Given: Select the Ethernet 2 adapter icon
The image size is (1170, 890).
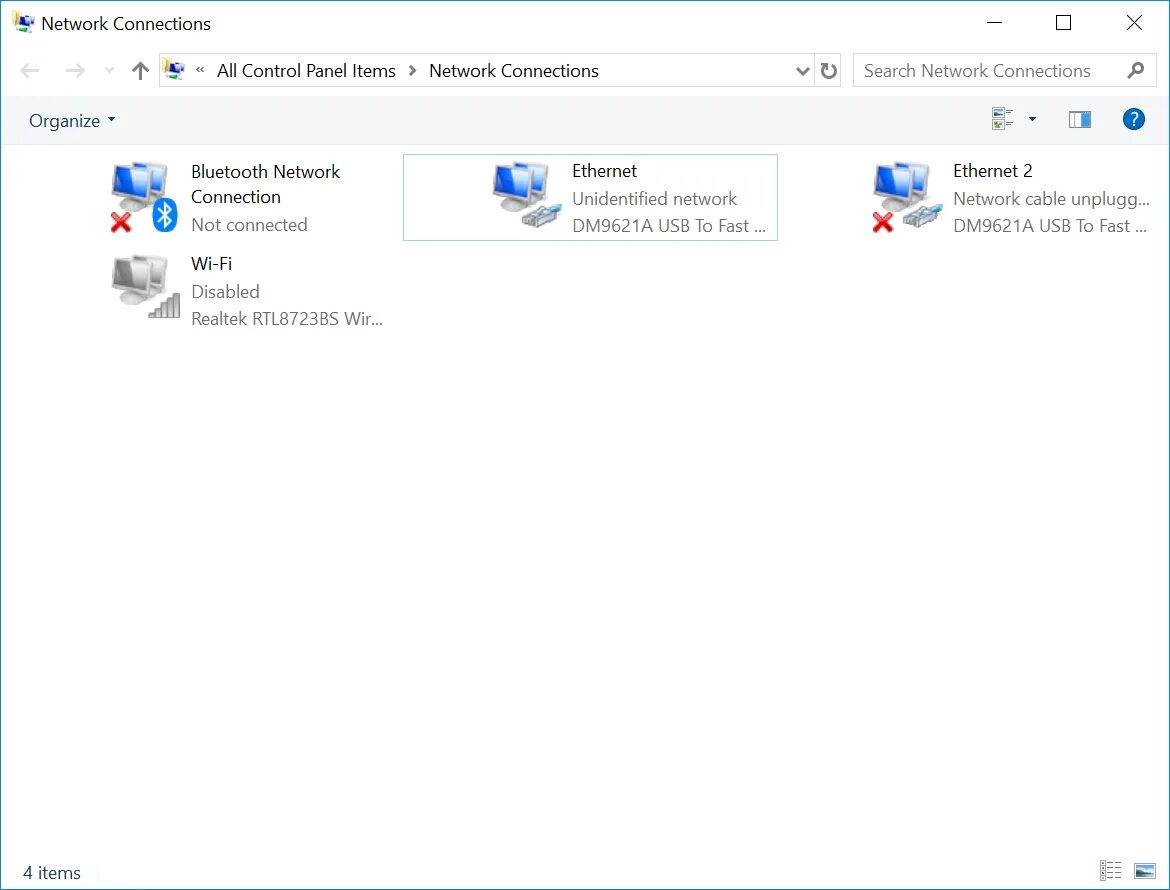Looking at the screenshot, I should [907, 197].
